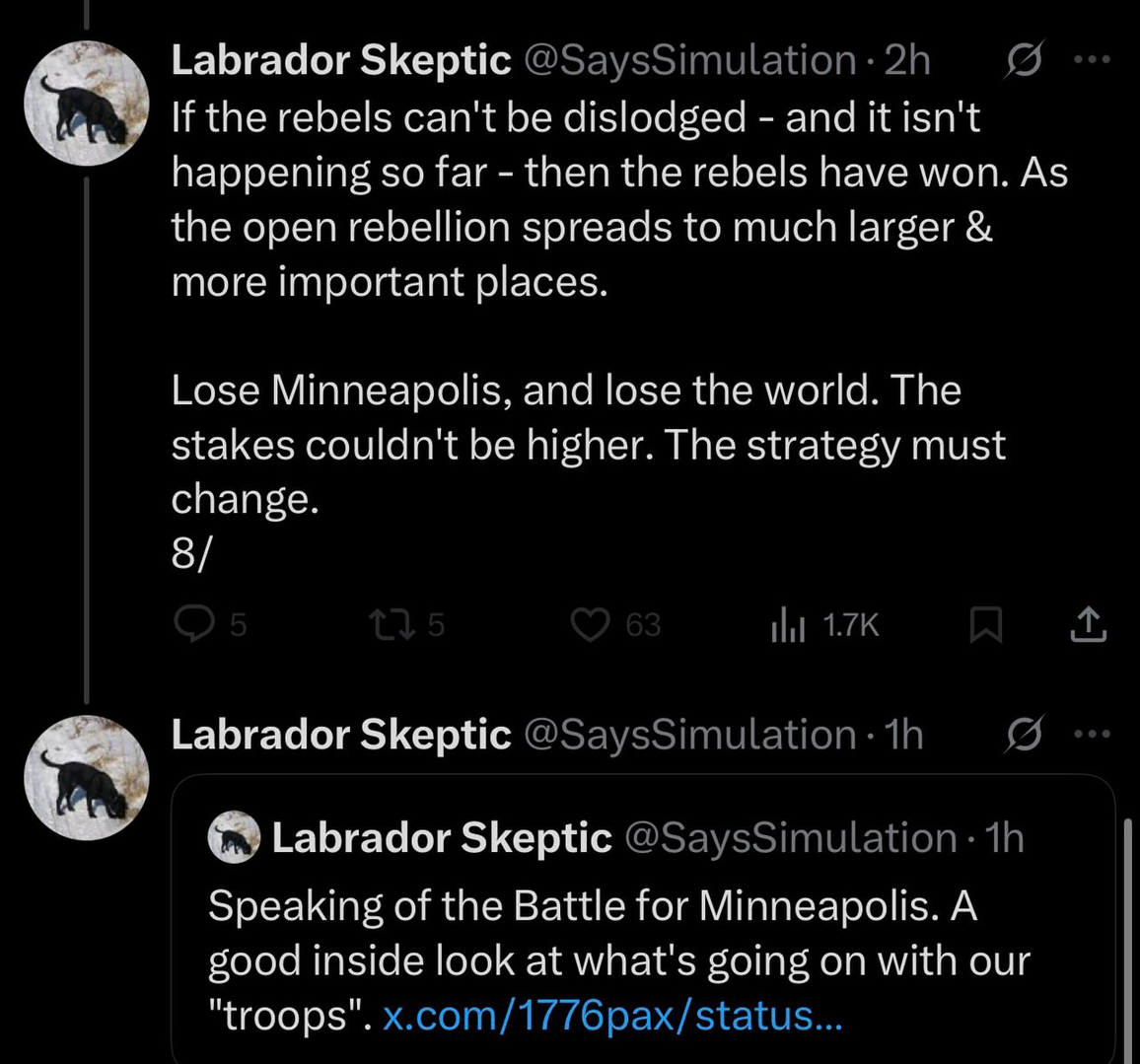This screenshot has height=1064, width=1140.
Task: Open Labrador Skeptic avatar on second tweet
Action: [x=87, y=778]
